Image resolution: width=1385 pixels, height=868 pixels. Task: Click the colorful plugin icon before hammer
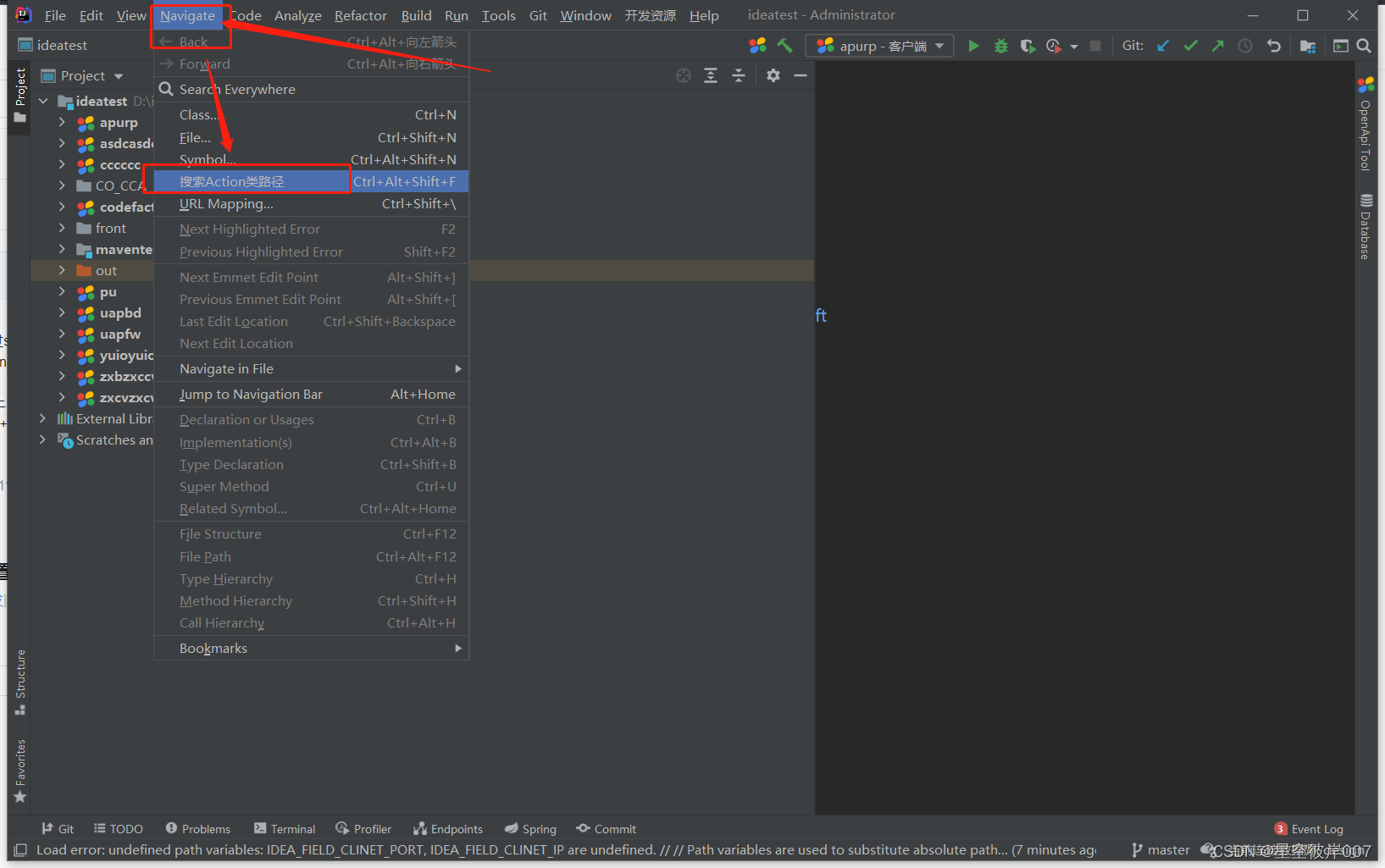point(757,46)
